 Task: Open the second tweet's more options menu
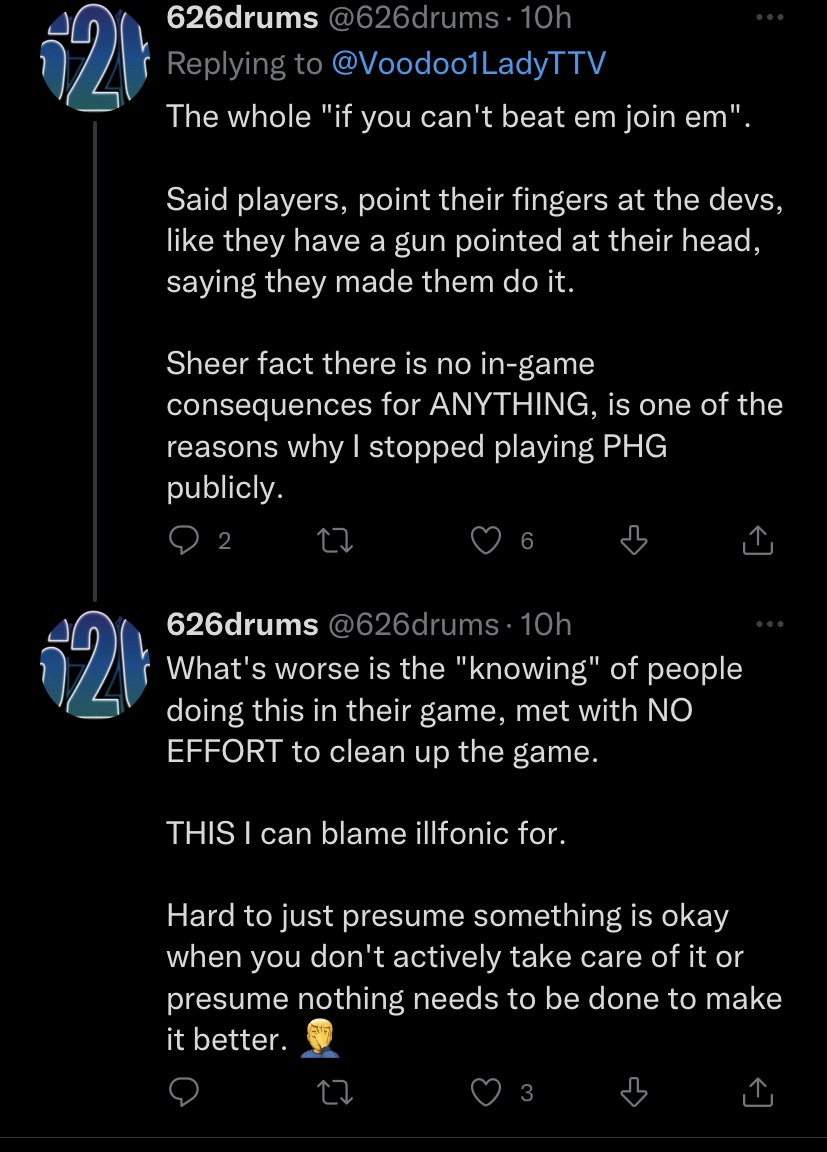coord(769,624)
